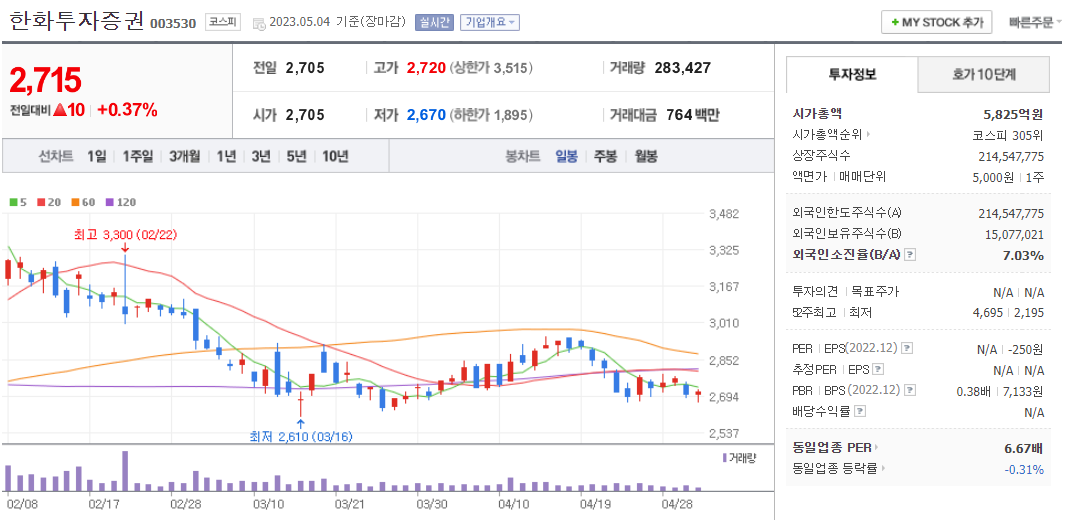Switch to the 호가10단계 tab

(x=984, y=74)
